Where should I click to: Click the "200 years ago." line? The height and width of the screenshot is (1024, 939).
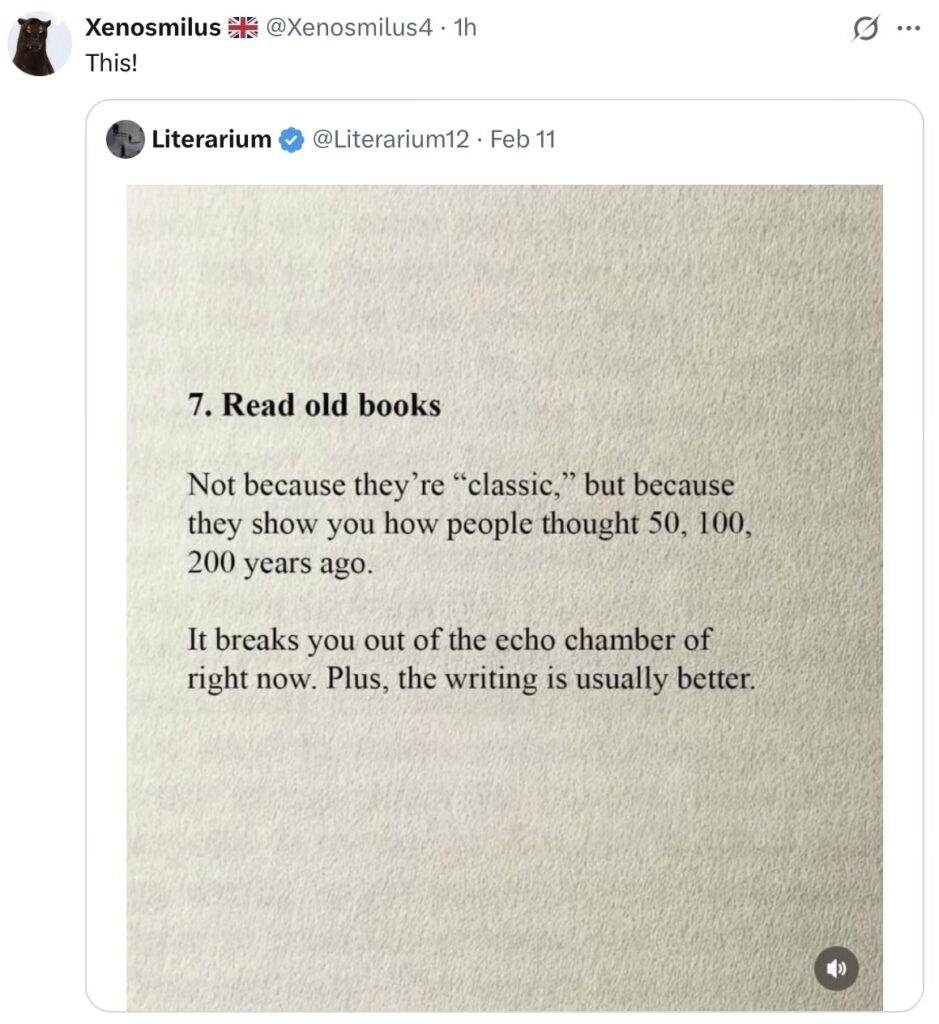click(x=280, y=563)
